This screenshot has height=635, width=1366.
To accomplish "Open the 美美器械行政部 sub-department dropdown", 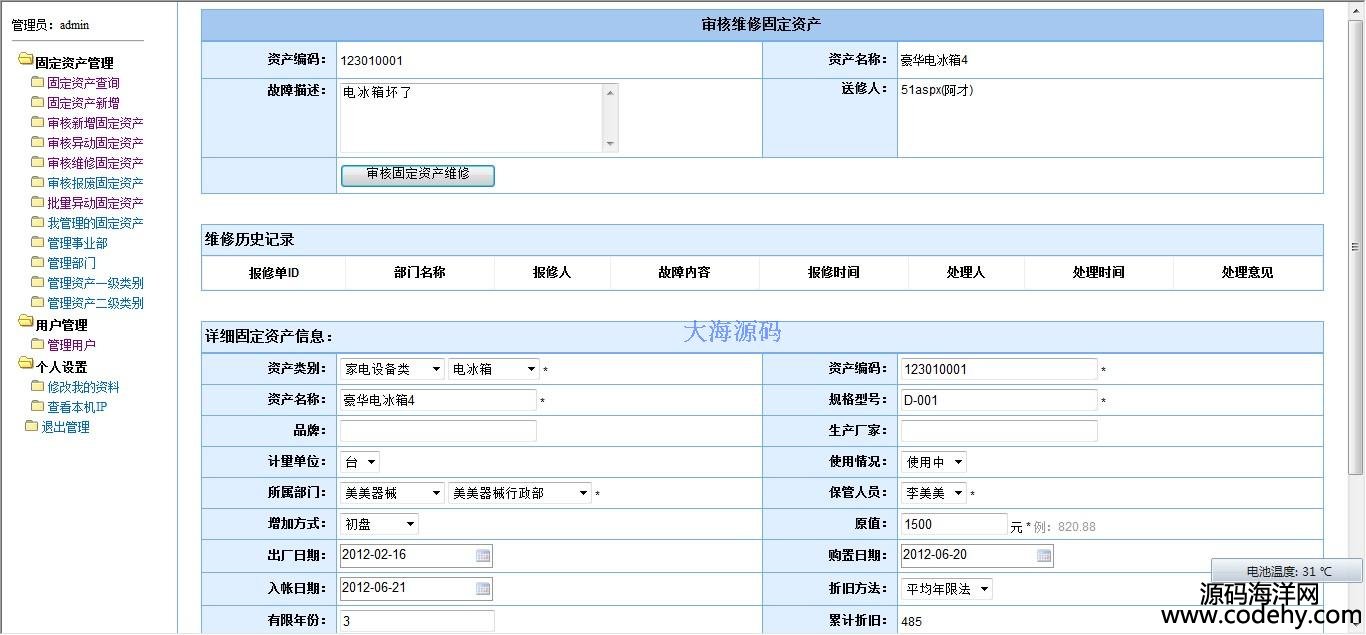I will 520,493.
